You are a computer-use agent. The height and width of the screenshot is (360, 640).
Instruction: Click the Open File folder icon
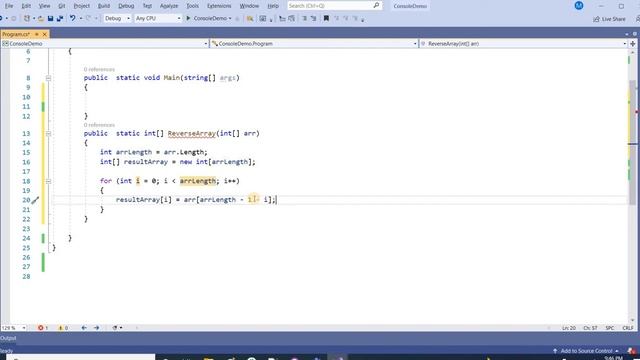(40, 18)
